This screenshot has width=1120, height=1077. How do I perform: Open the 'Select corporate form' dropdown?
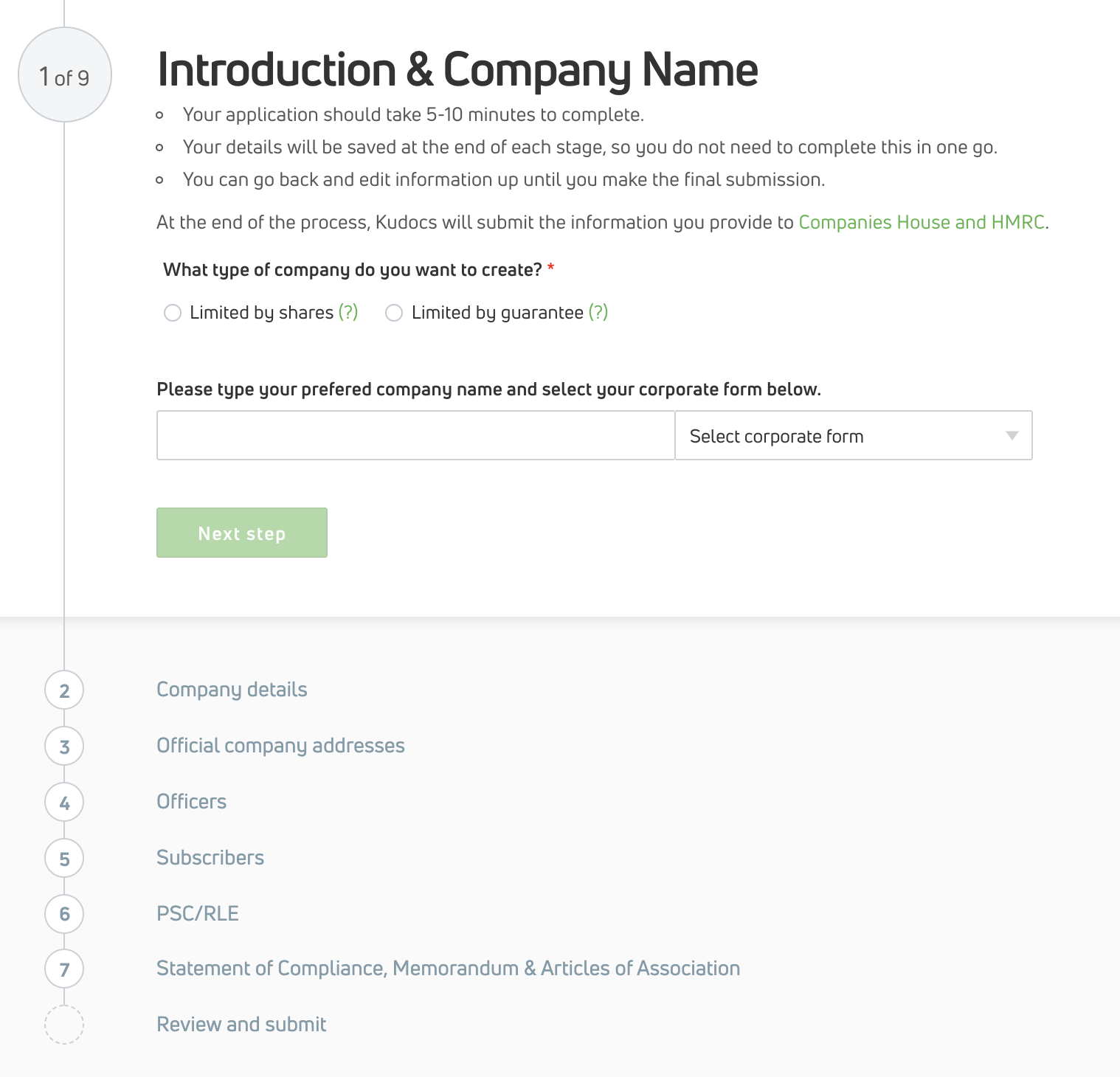click(x=853, y=436)
